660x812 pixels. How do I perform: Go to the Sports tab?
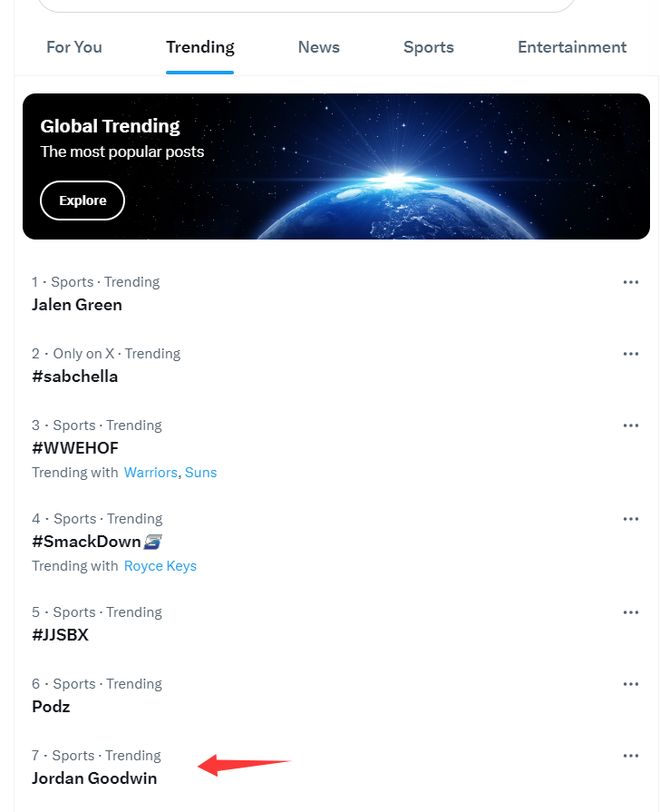428,47
